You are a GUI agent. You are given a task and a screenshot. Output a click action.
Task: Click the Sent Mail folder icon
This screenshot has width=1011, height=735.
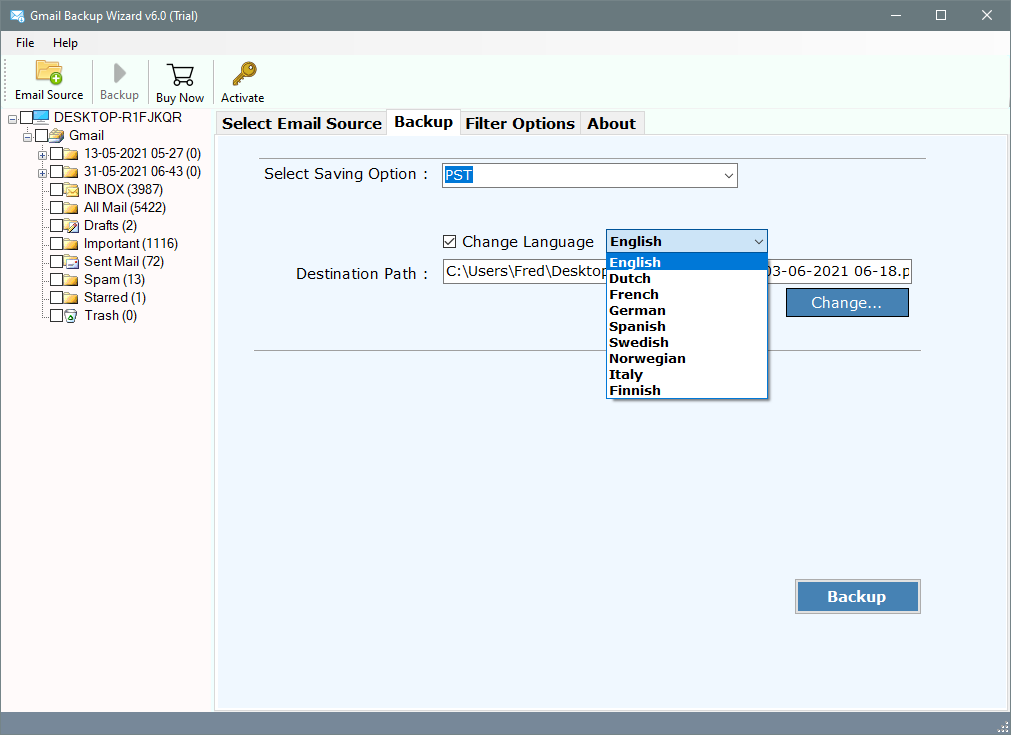(71, 262)
